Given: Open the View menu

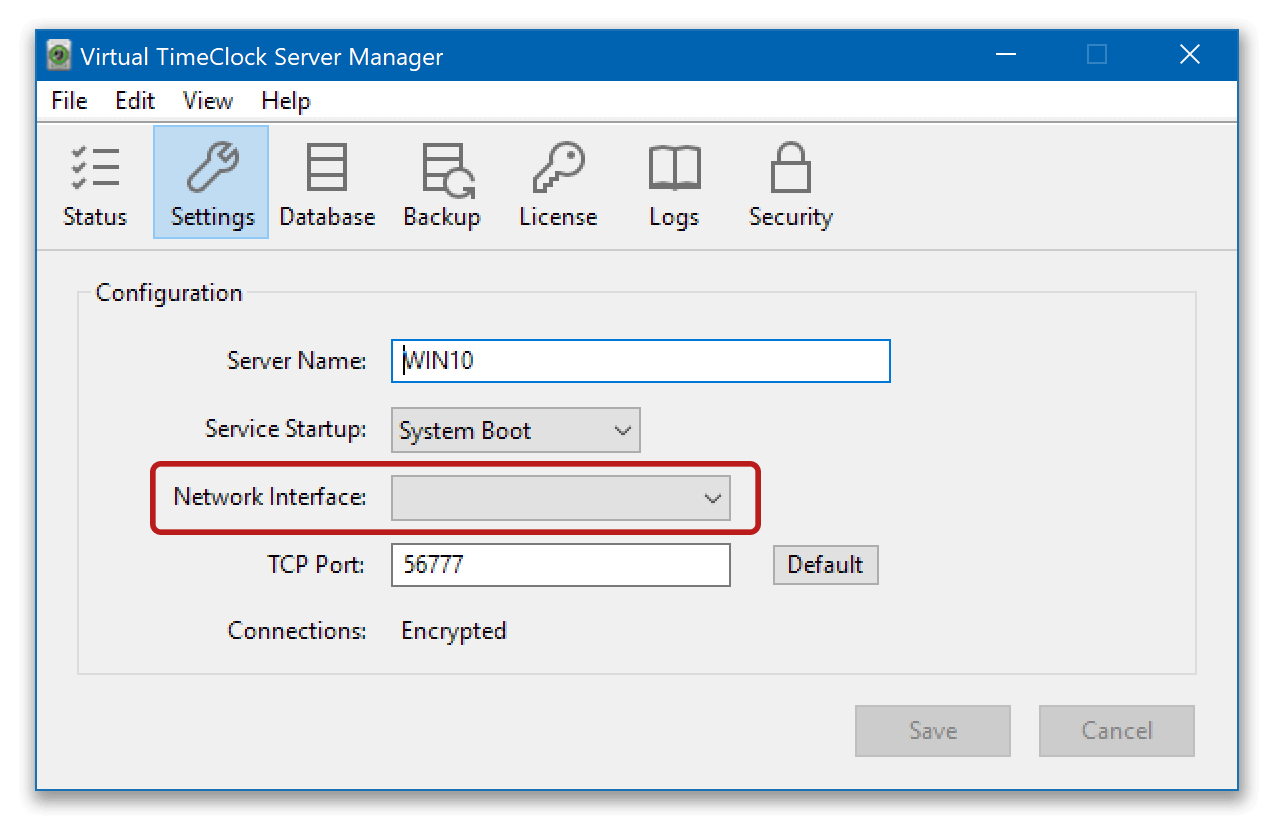Looking at the screenshot, I should pyautogui.click(x=207, y=100).
